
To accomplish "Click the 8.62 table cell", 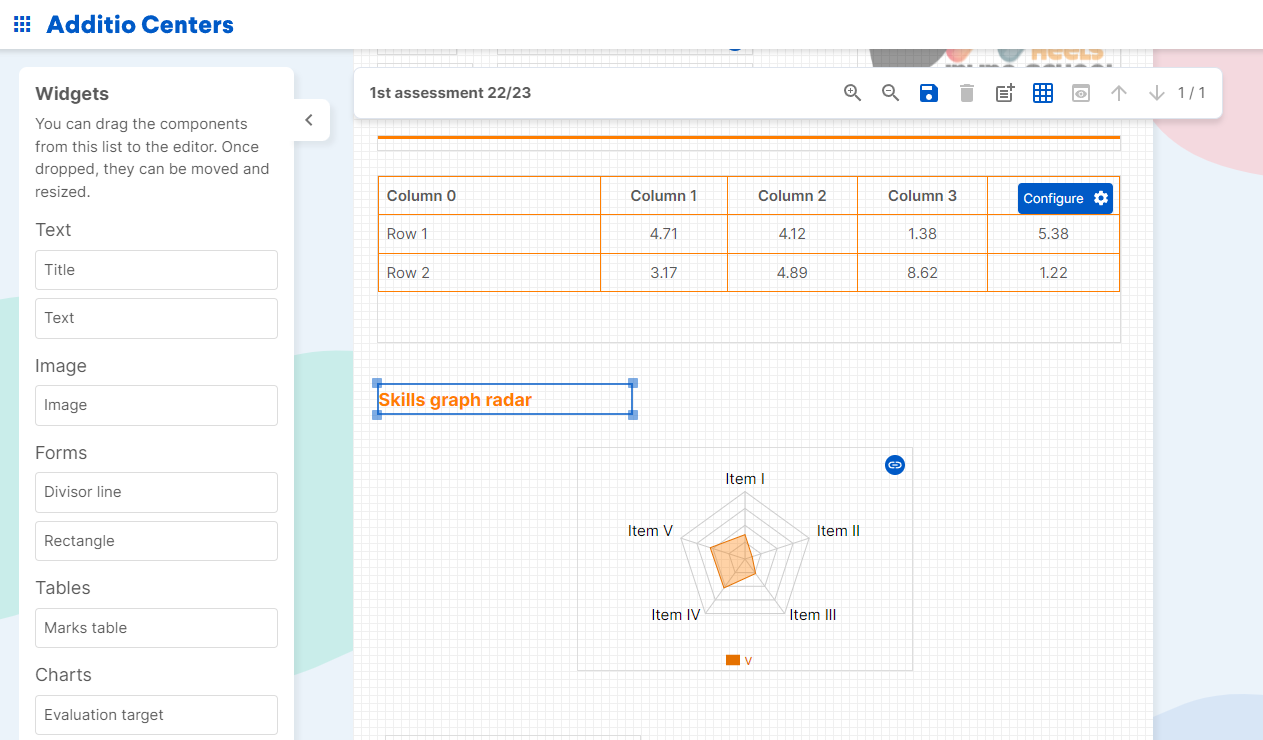I will point(922,273).
